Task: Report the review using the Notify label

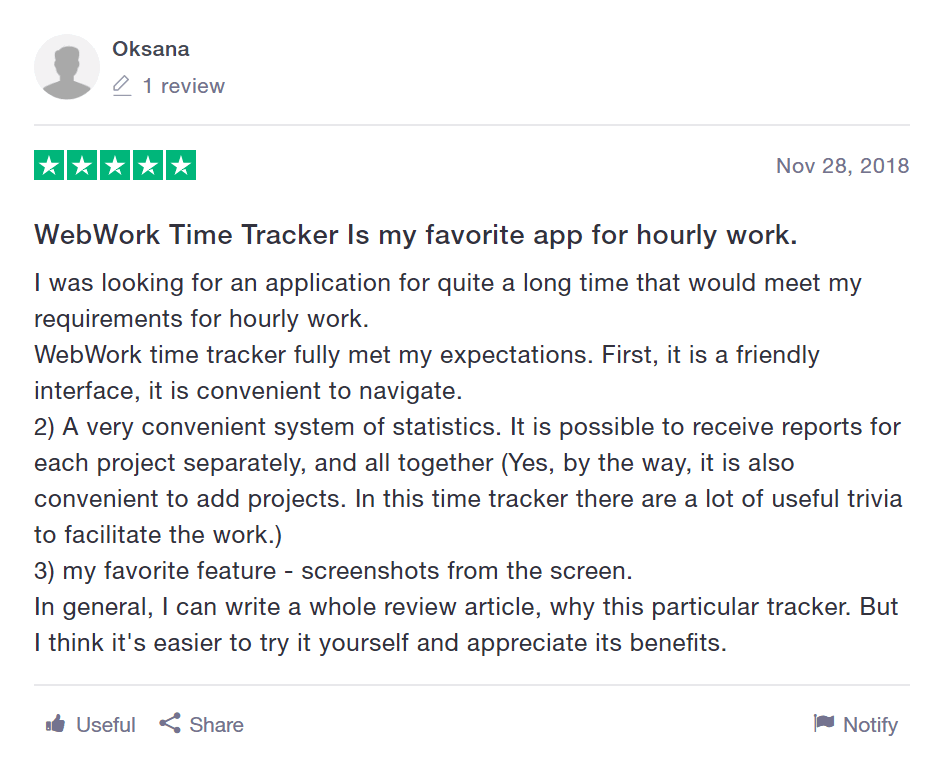Action: pyautogui.click(x=871, y=725)
